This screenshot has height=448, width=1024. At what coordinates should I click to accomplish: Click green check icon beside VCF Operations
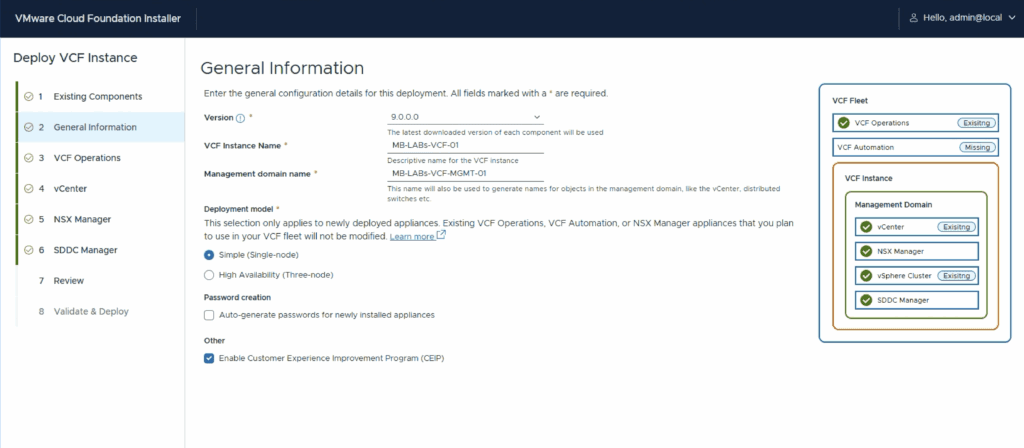coord(844,123)
